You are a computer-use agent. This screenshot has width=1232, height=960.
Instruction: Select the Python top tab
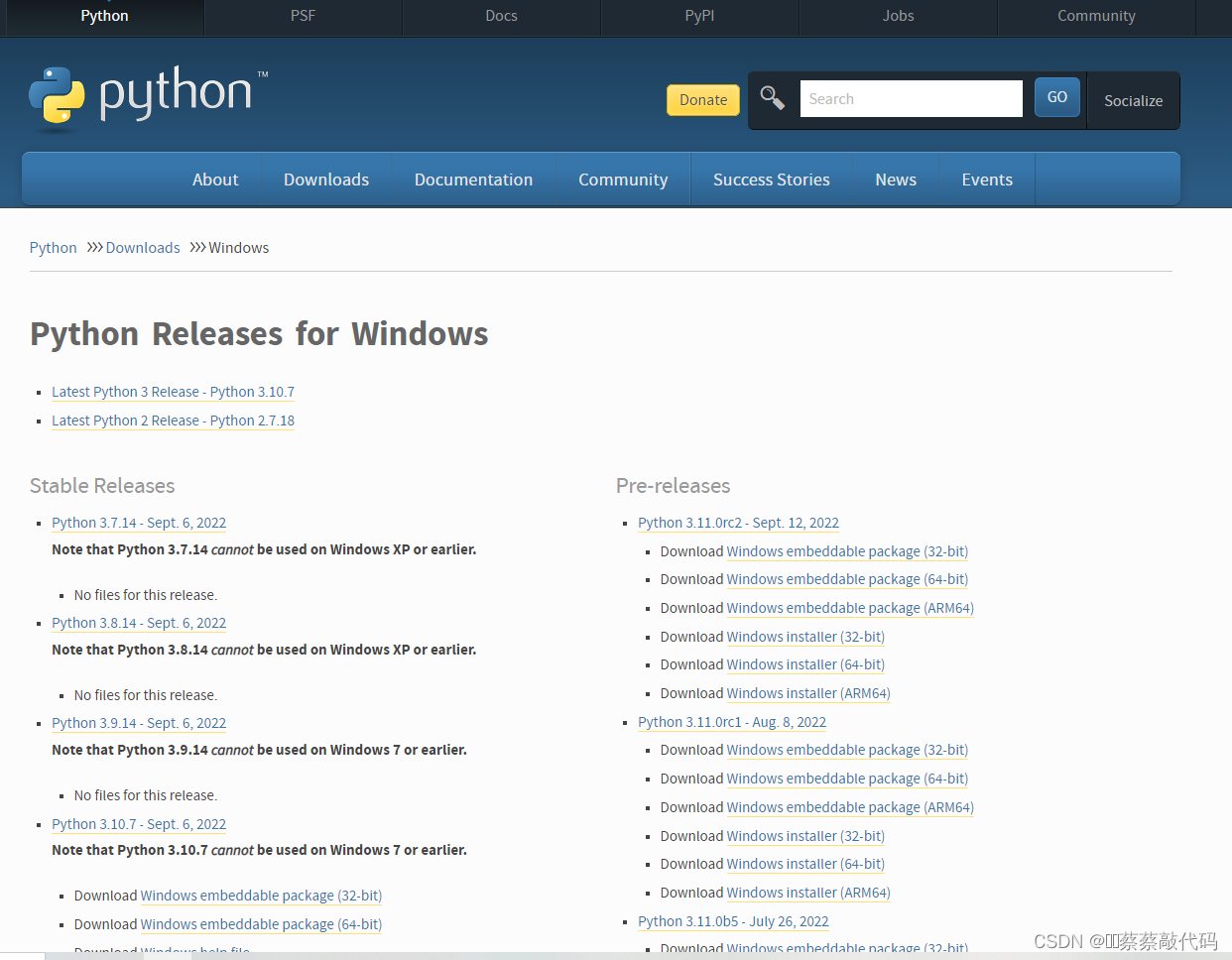click(104, 16)
